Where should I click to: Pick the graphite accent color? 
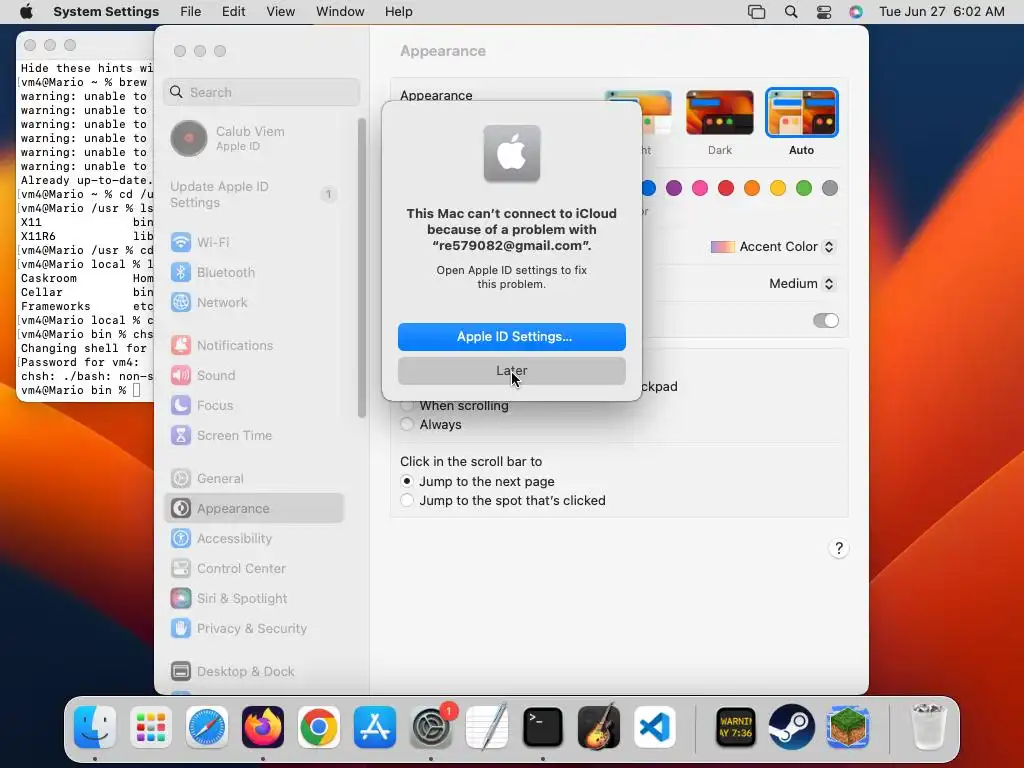coord(830,188)
